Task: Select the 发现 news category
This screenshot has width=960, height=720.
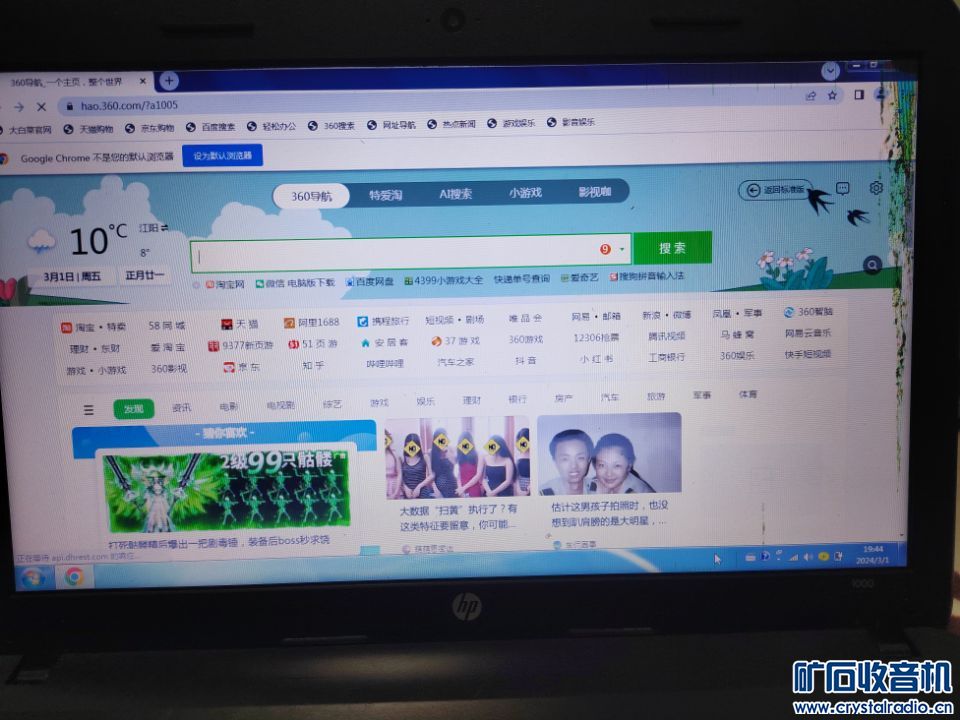Action: point(133,408)
